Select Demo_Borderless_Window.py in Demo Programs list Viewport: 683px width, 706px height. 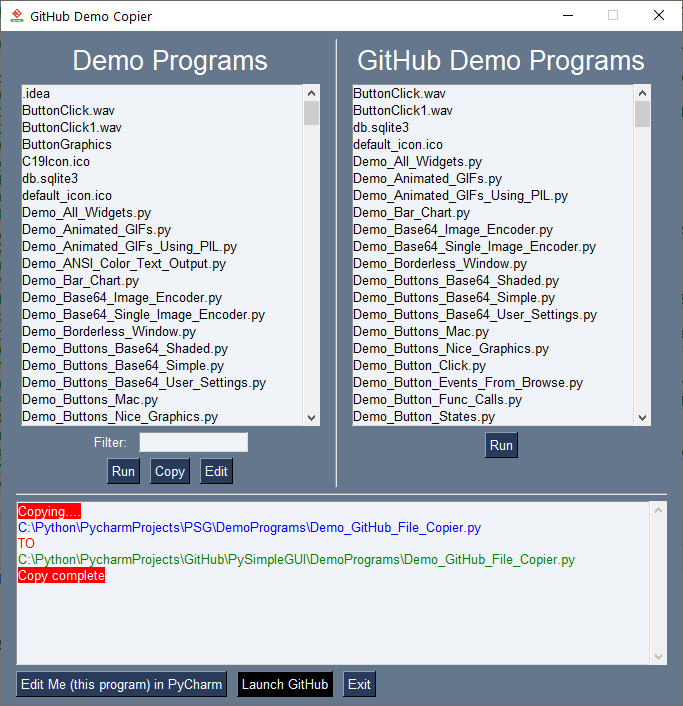coord(163,332)
